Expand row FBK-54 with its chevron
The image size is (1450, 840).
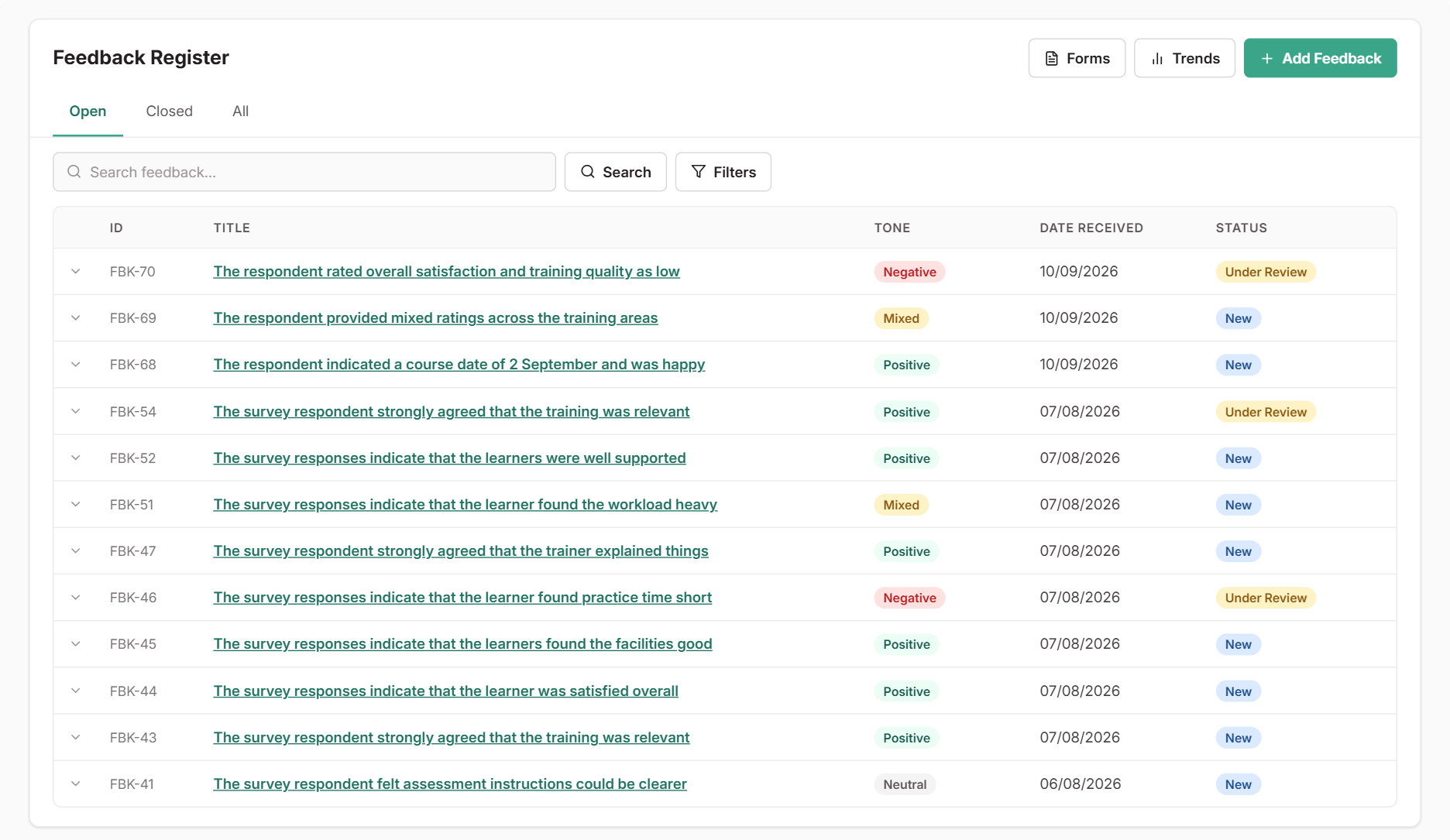coord(76,411)
